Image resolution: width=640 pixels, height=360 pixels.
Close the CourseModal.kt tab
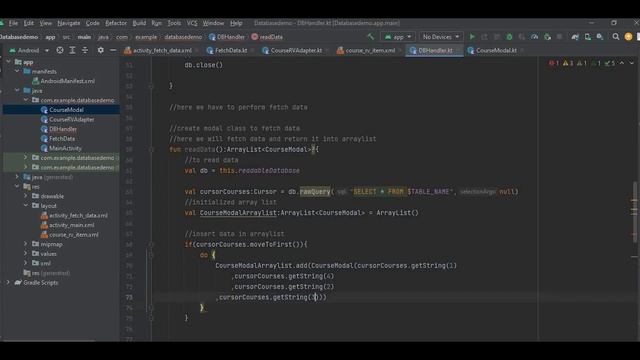522,51
